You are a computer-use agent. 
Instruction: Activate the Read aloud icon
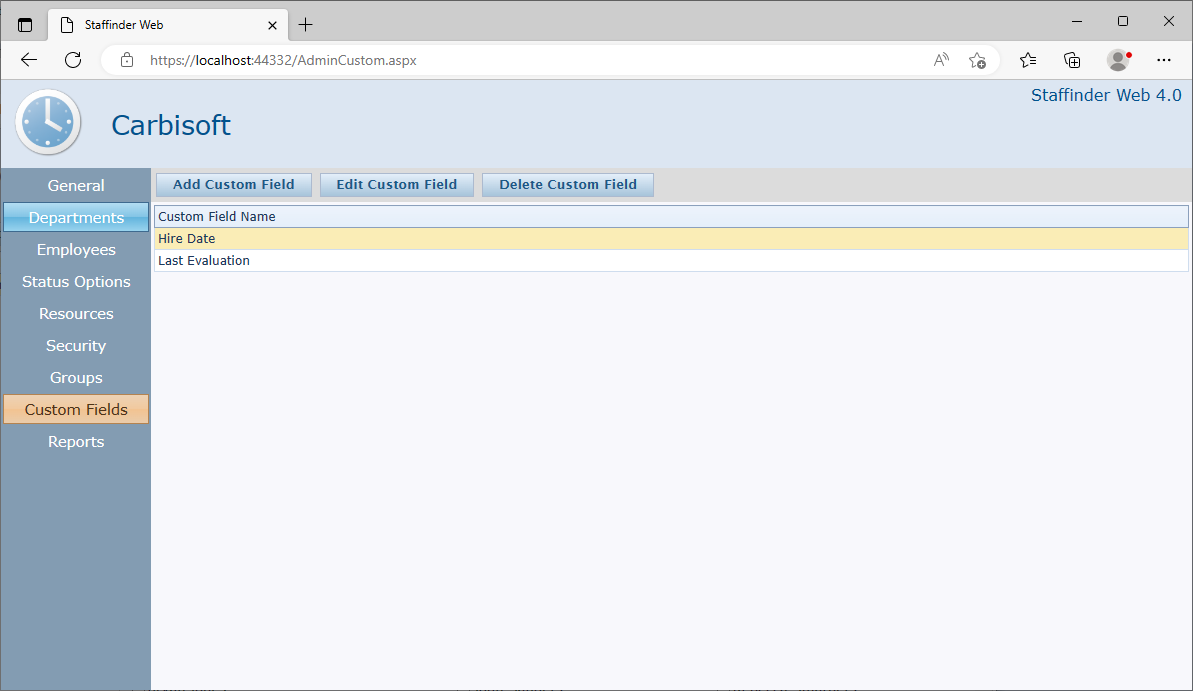(941, 60)
